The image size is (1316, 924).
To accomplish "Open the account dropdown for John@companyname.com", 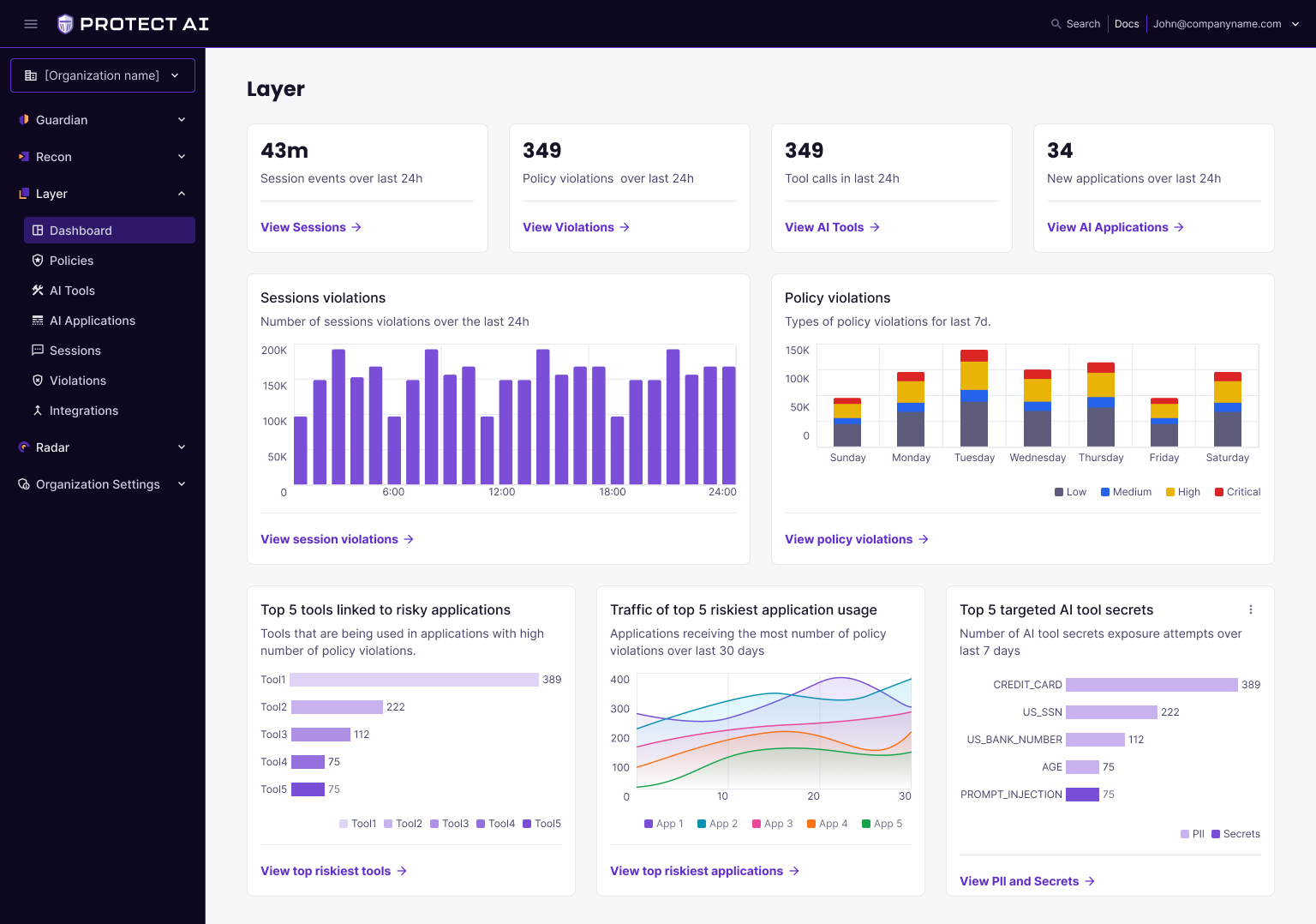I will tap(1294, 24).
